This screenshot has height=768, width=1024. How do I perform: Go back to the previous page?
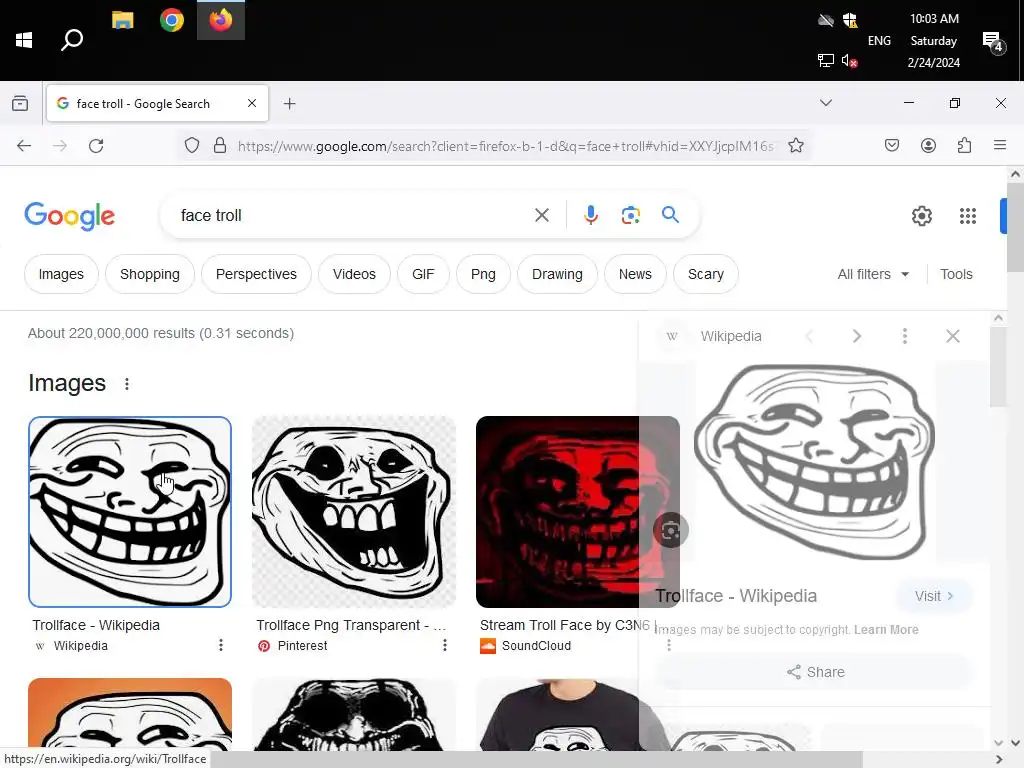(x=24, y=146)
